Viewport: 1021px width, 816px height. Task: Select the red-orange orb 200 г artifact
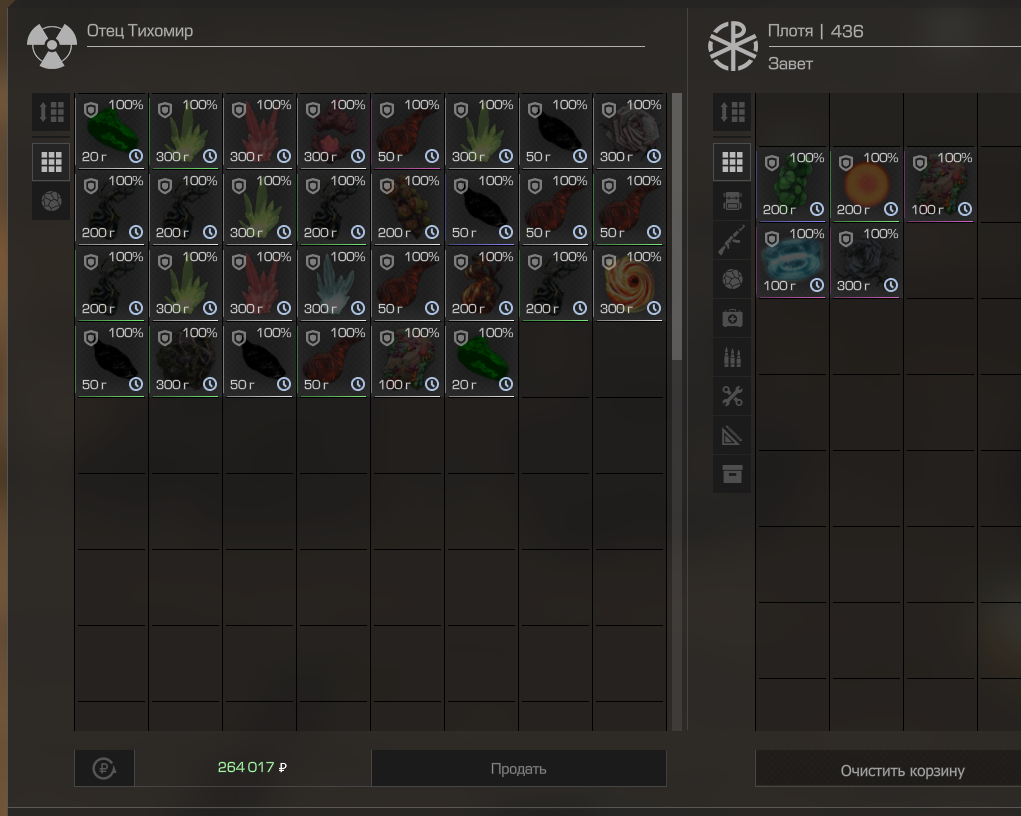(482, 283)
